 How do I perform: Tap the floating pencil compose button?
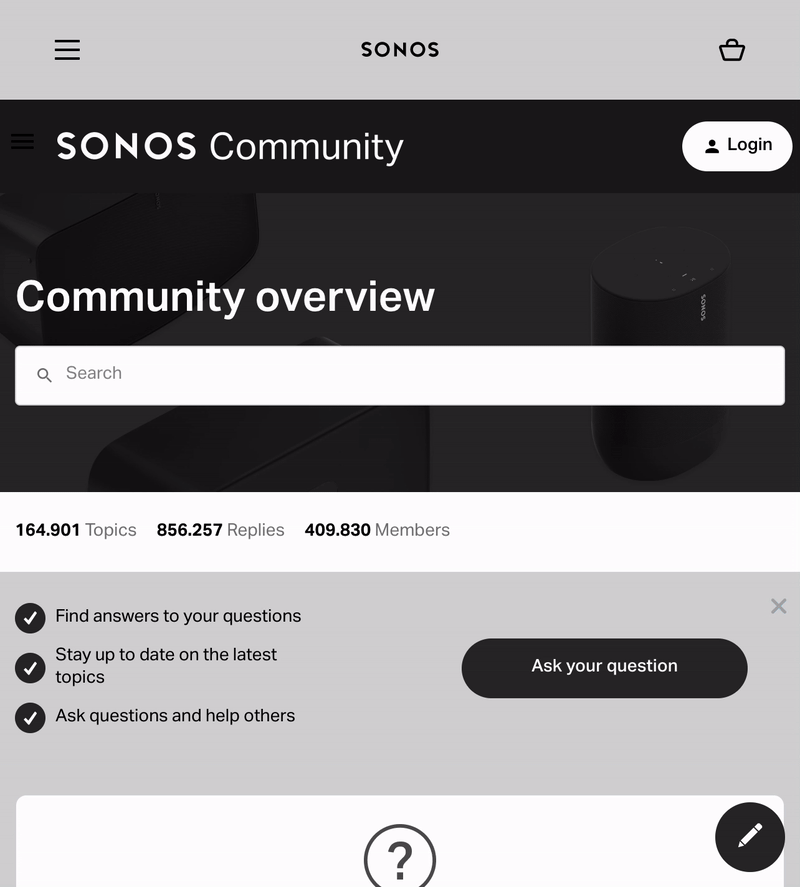click(x=750, y=837)
